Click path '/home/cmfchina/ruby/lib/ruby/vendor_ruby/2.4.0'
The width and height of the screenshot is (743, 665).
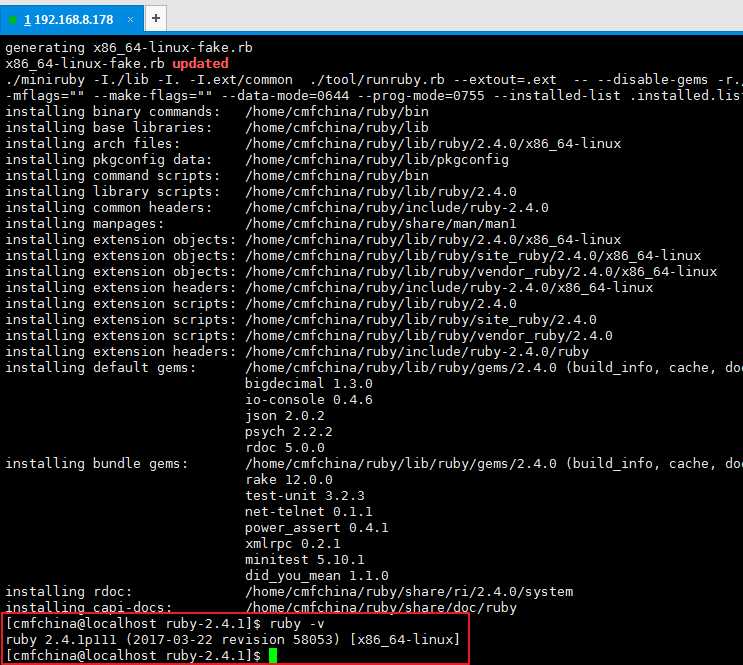pos(429,336)
